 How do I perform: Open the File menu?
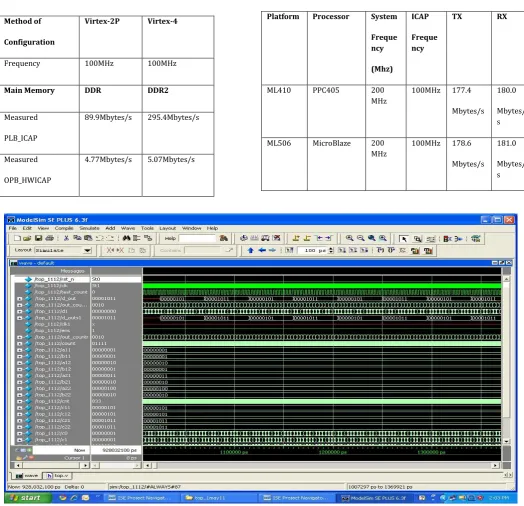coord(13,228)
